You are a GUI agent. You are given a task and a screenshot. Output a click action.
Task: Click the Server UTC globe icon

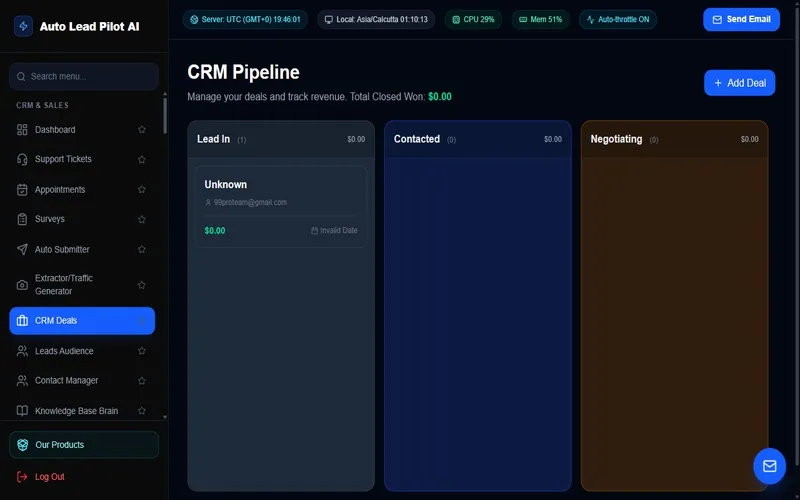point(194,19)
